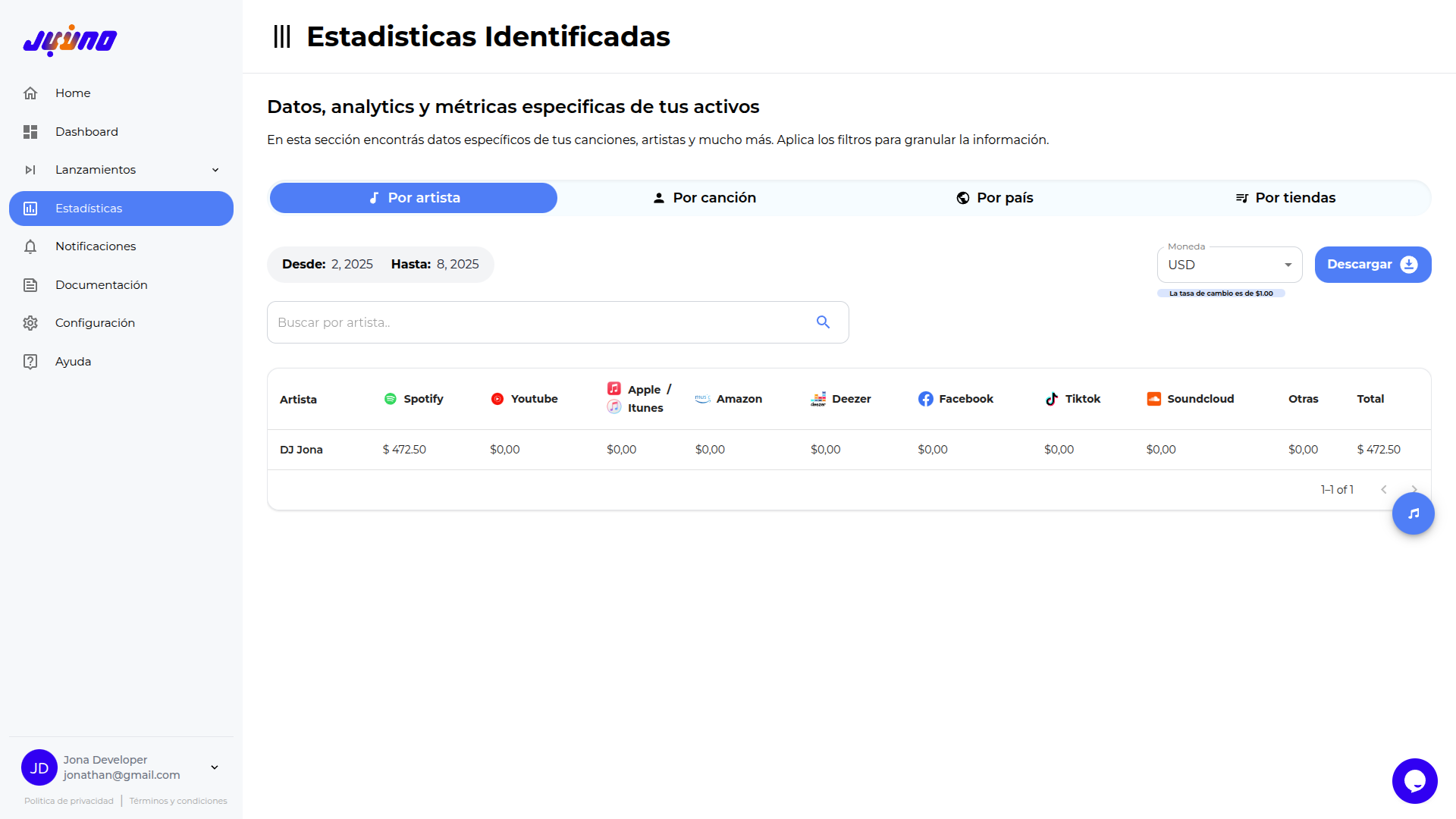Expand the Lanzamientos submenu chevron
This screenshot has height=819, width=1456.
(x=215, y=170)
